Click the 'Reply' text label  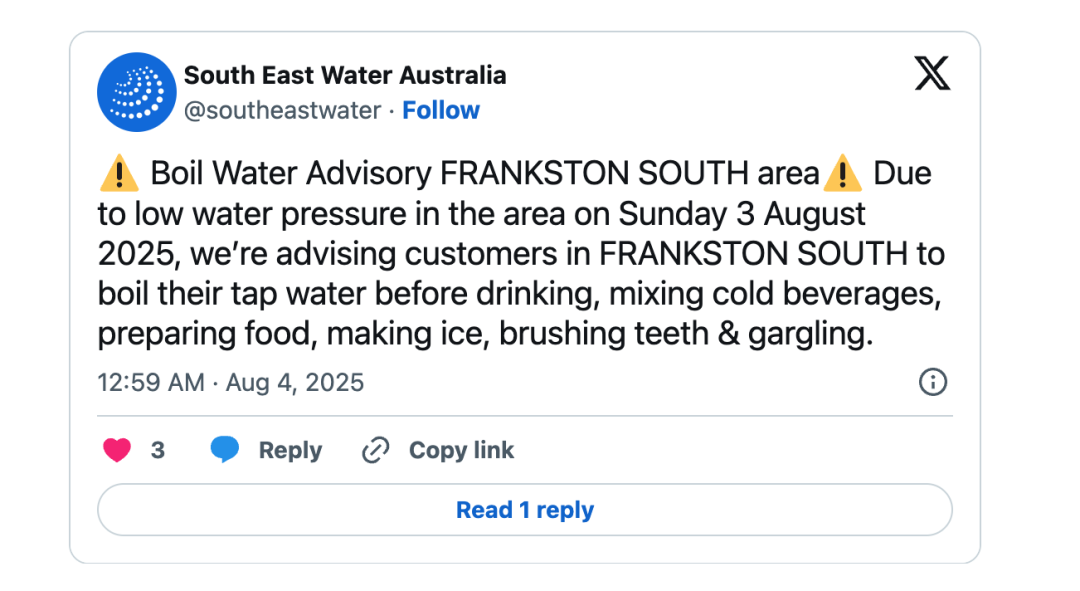[290, 450]
